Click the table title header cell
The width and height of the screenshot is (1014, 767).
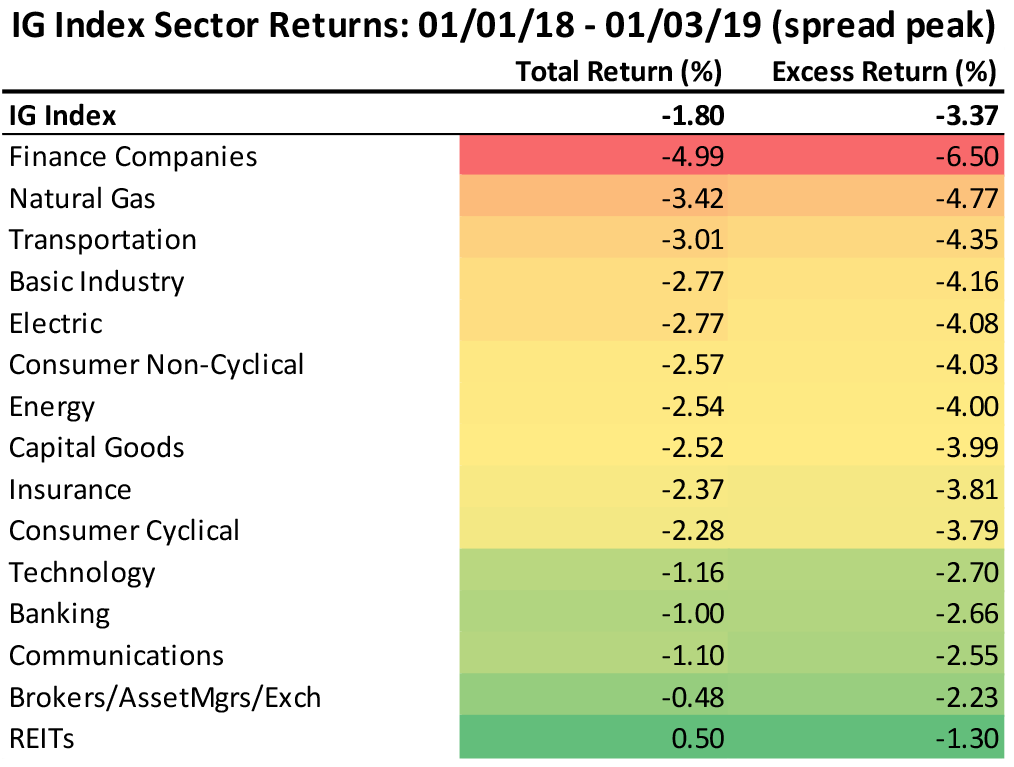[x=506, y=26]
